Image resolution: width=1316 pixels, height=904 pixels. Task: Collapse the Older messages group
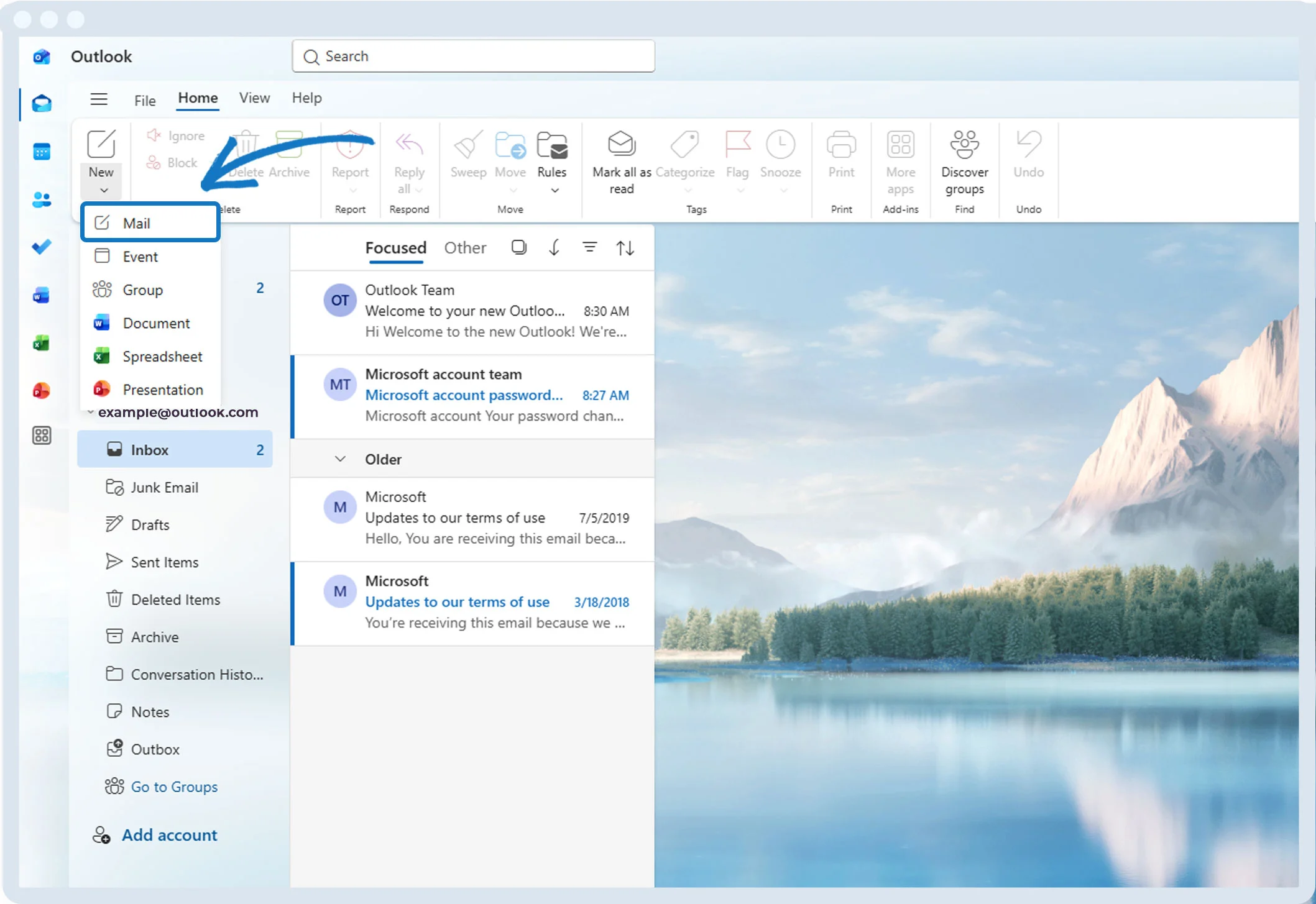[340, 459]
